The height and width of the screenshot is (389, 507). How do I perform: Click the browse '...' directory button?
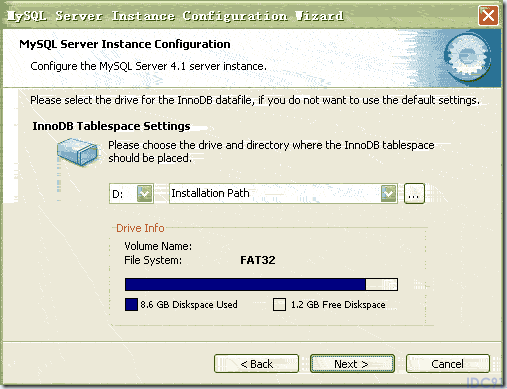pyautogui.click(x=414, y=193)
